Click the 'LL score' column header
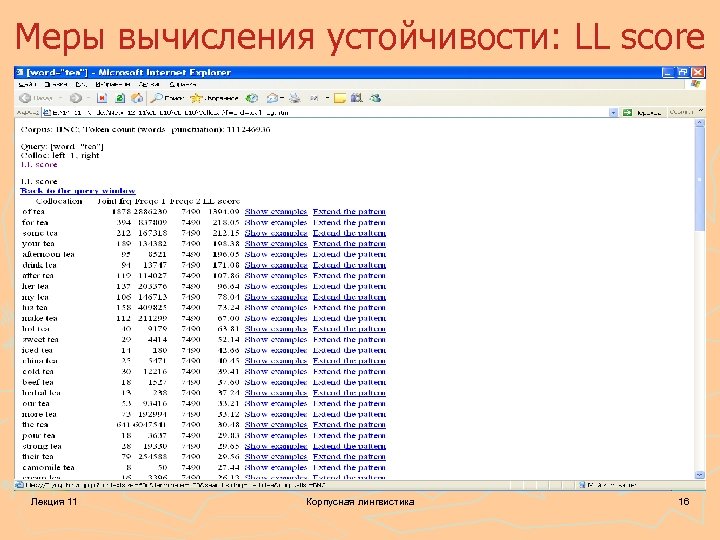The width and height of the screenshot is (720, 540). [221, 201]
